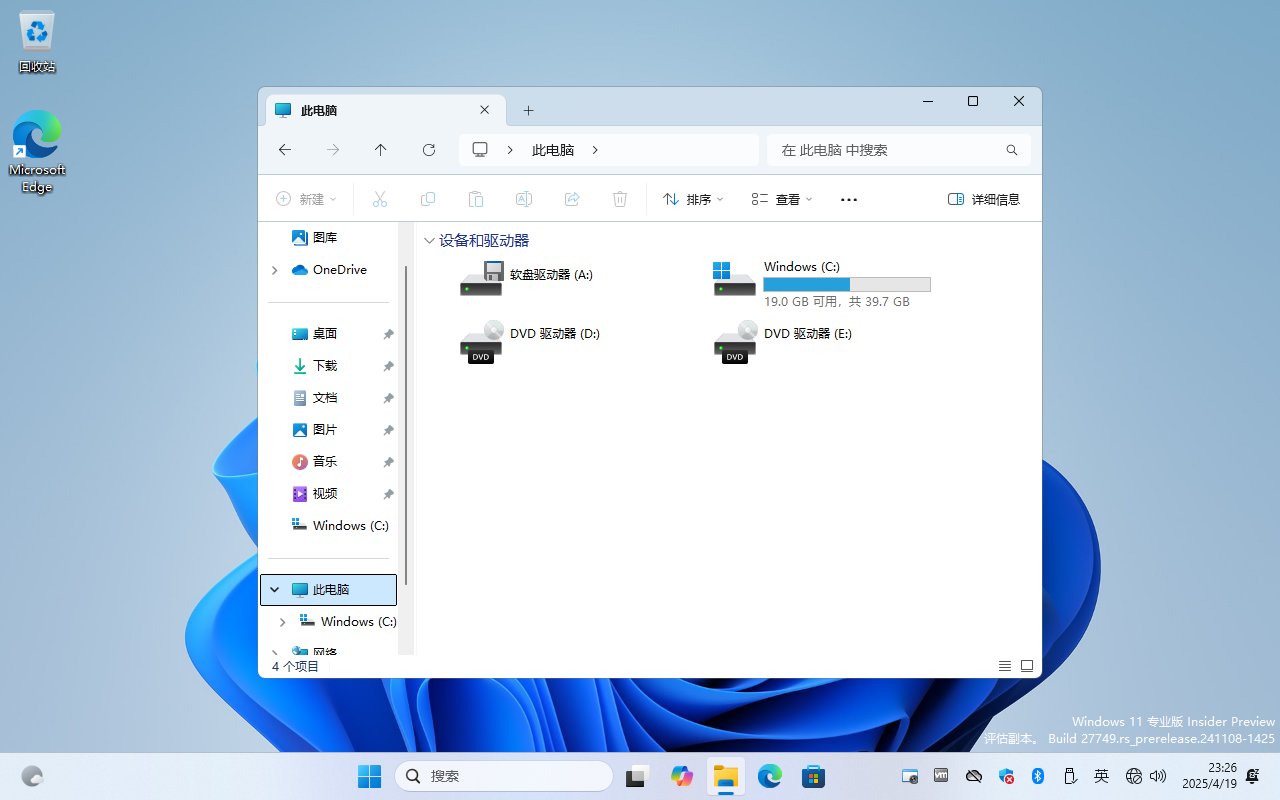Unpin 音乐 using its pin icon
This screenshot has width=1280, height=800.
point(388,462)
